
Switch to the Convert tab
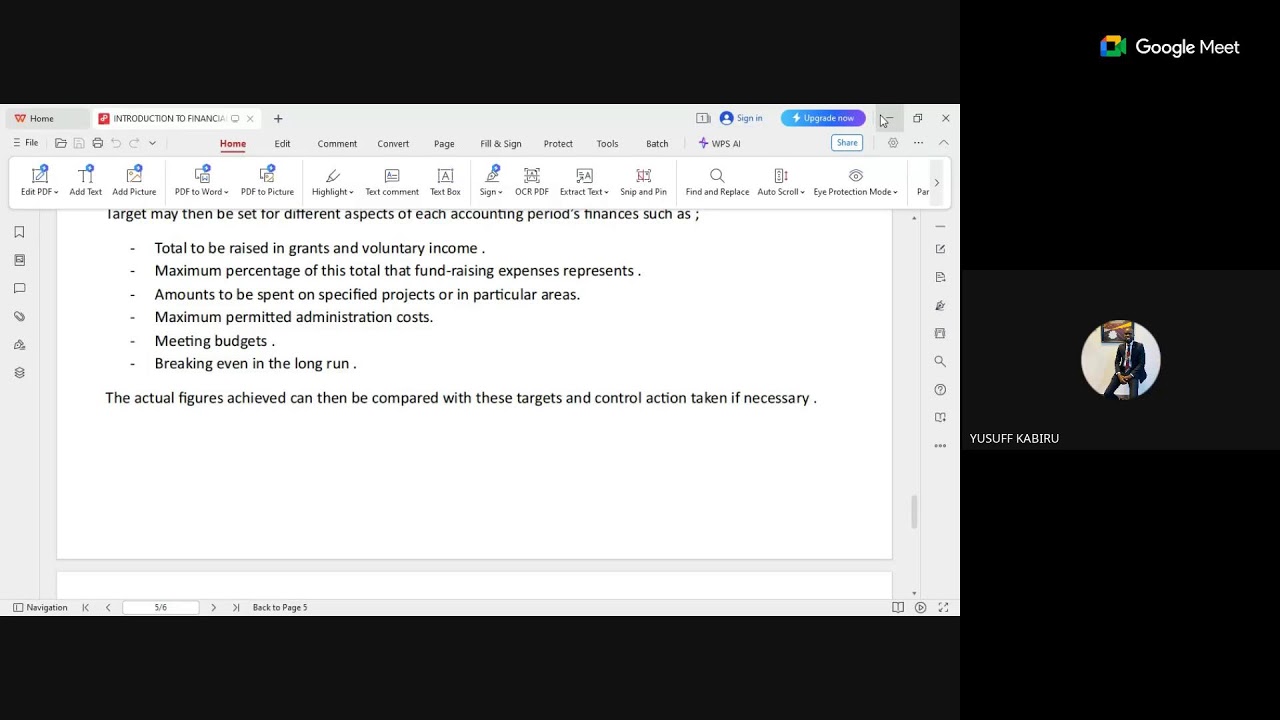(393, 143)
